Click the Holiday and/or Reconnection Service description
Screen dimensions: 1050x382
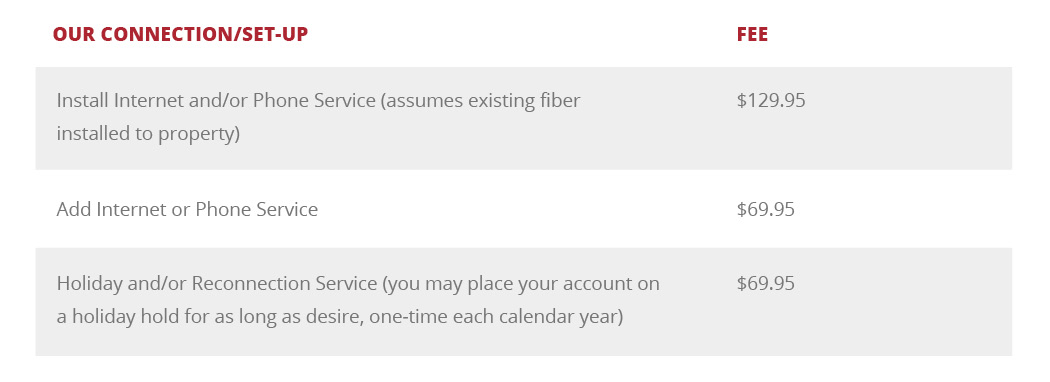[358, 300]
